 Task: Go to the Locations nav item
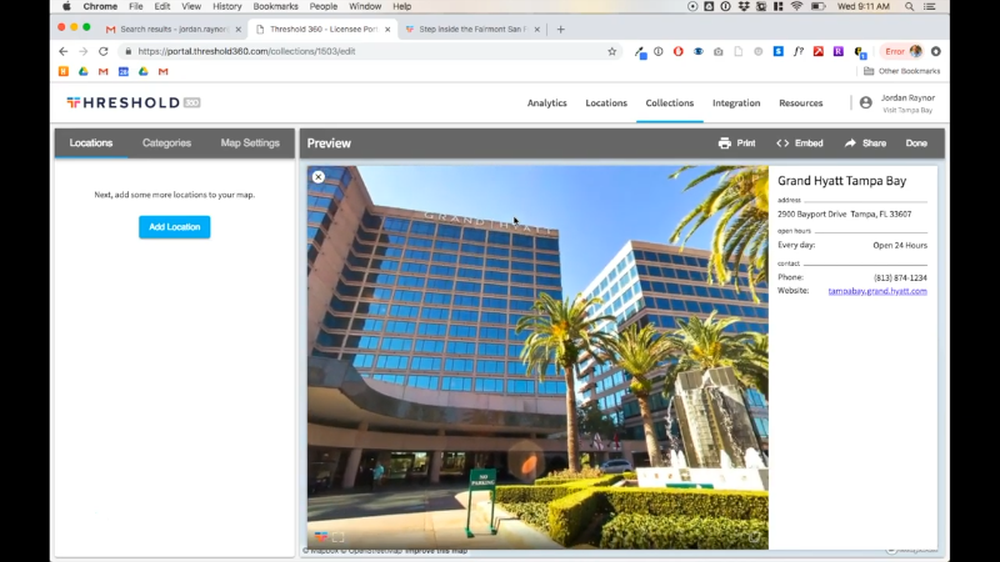tap(606, 103)
